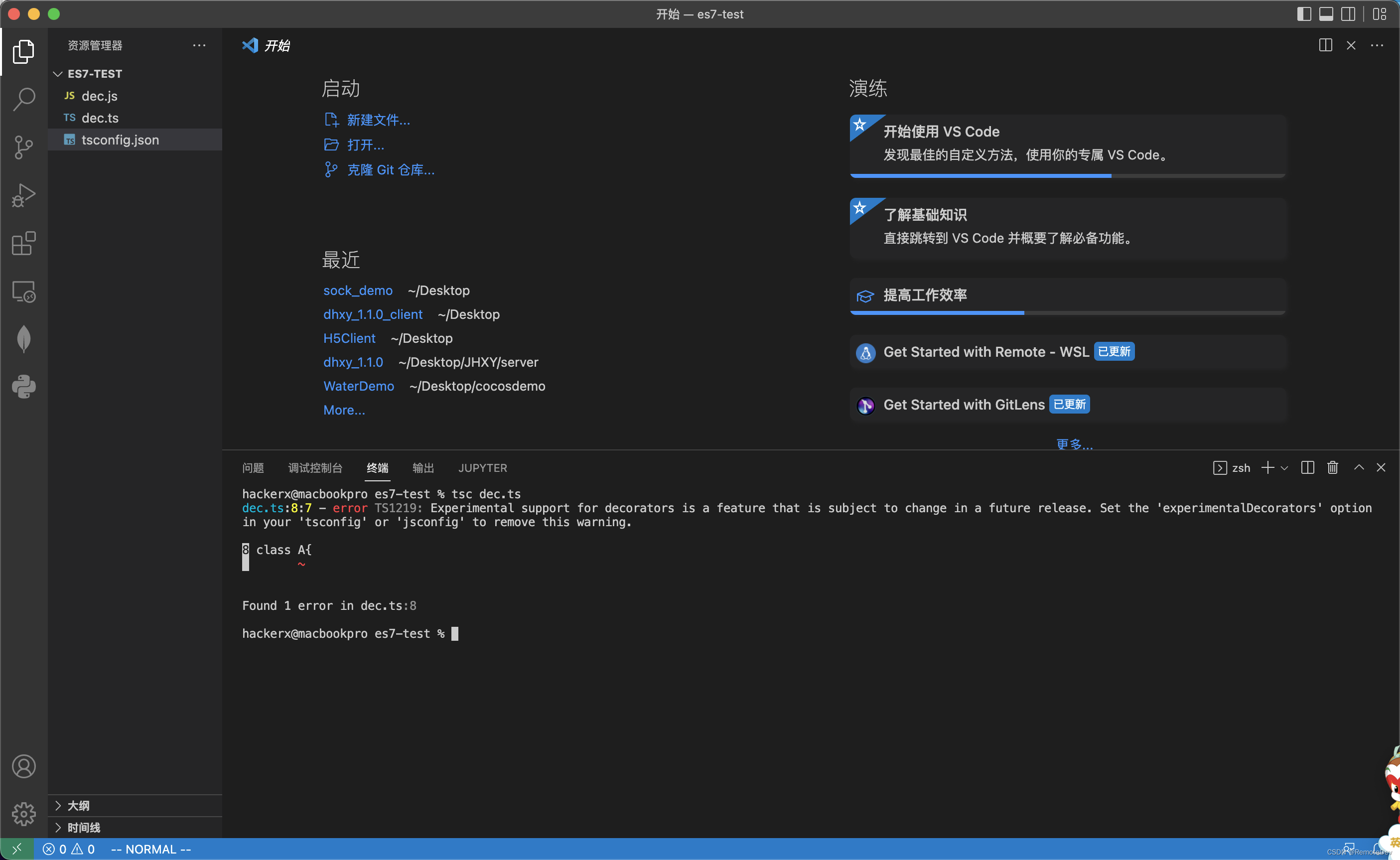Open the Extensions view
Image resolution: width=1400 pixels, height=860 pixels.
pyautogui.click(x=24, y=244)
